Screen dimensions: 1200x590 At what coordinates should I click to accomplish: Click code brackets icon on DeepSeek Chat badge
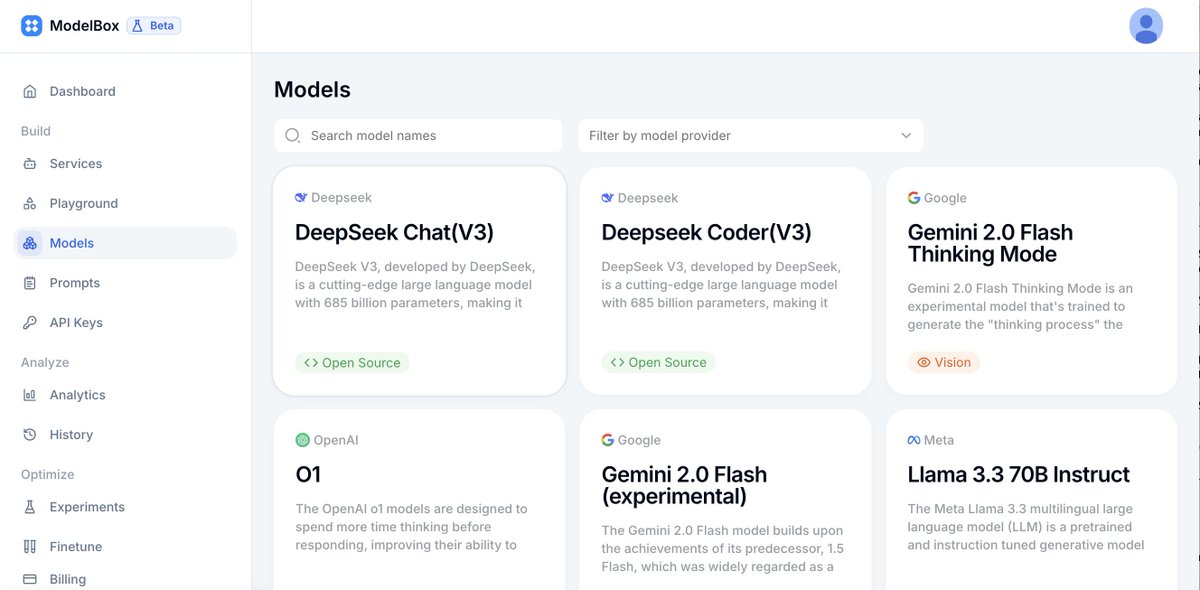pos(311,363)
